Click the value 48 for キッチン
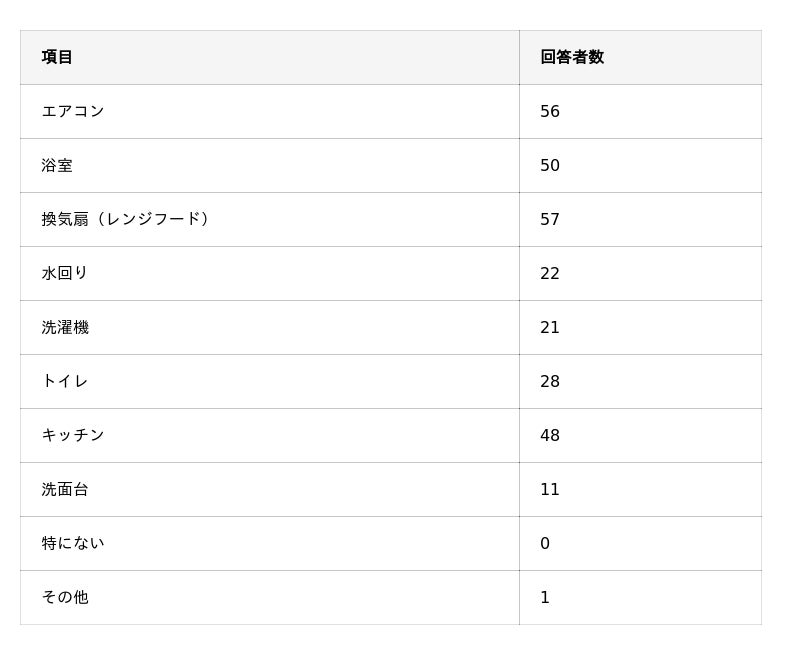 [x=550, y=435]
